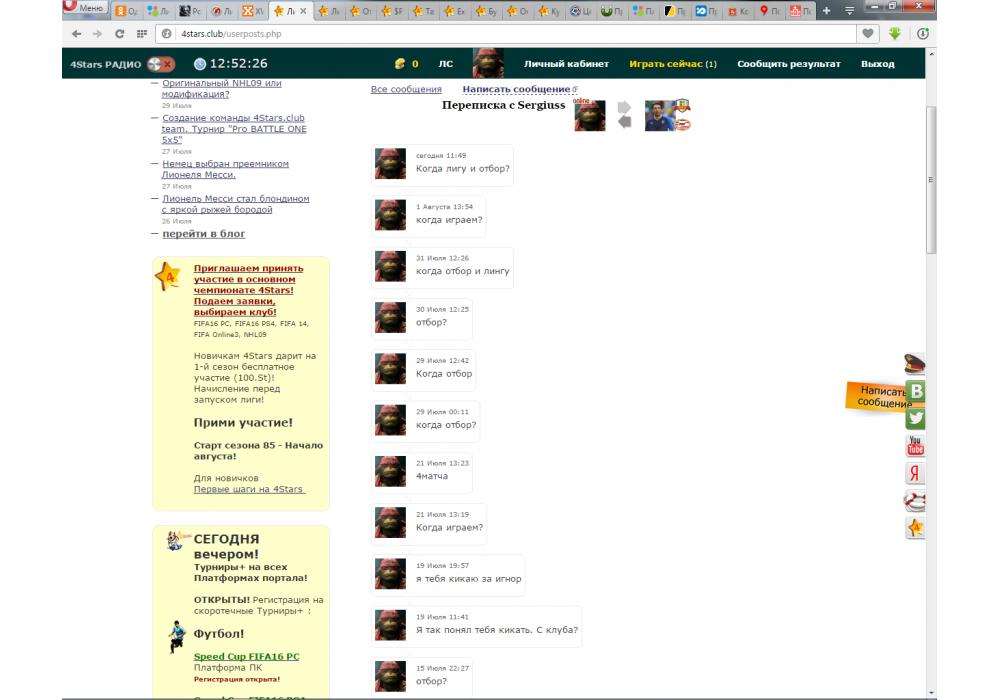
Task: Open the Все сообщения link
Action: (406, 89)
